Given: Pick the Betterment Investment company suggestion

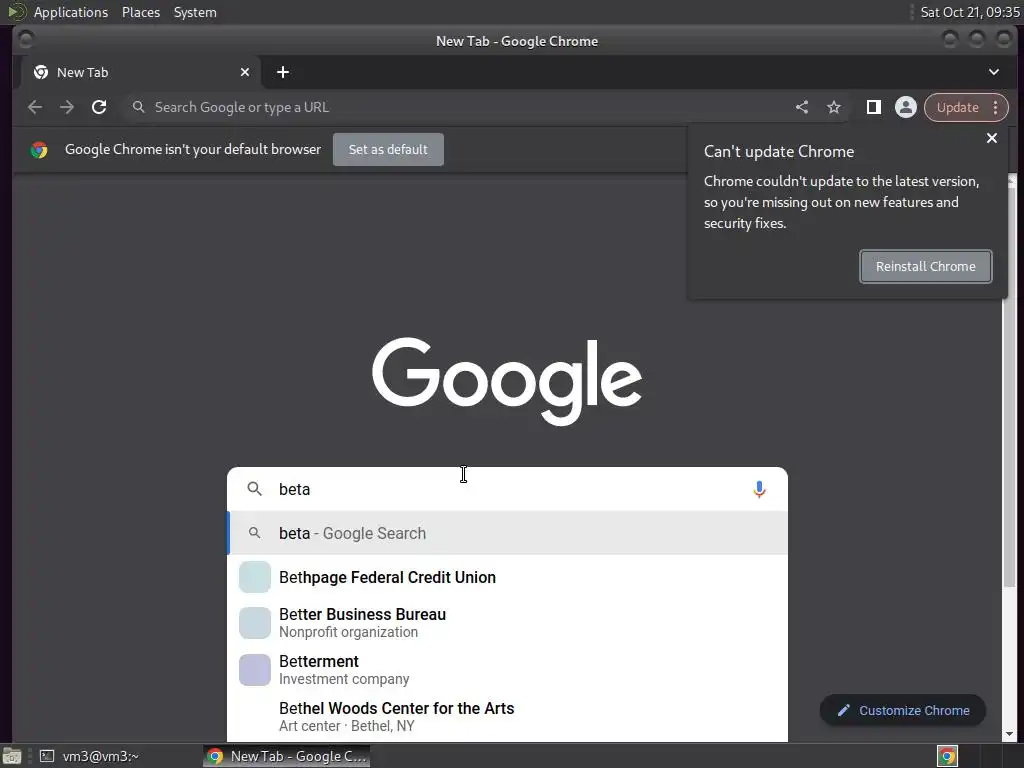Looking at the screenshot, I should 507,670.
